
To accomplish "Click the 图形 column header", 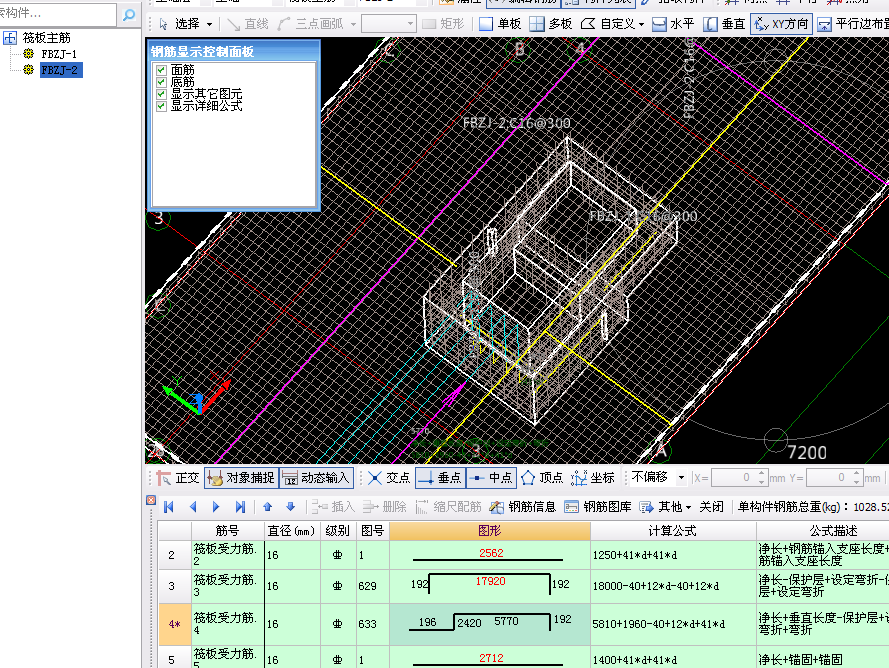I will pyautogui.click(x=490, y=531).
